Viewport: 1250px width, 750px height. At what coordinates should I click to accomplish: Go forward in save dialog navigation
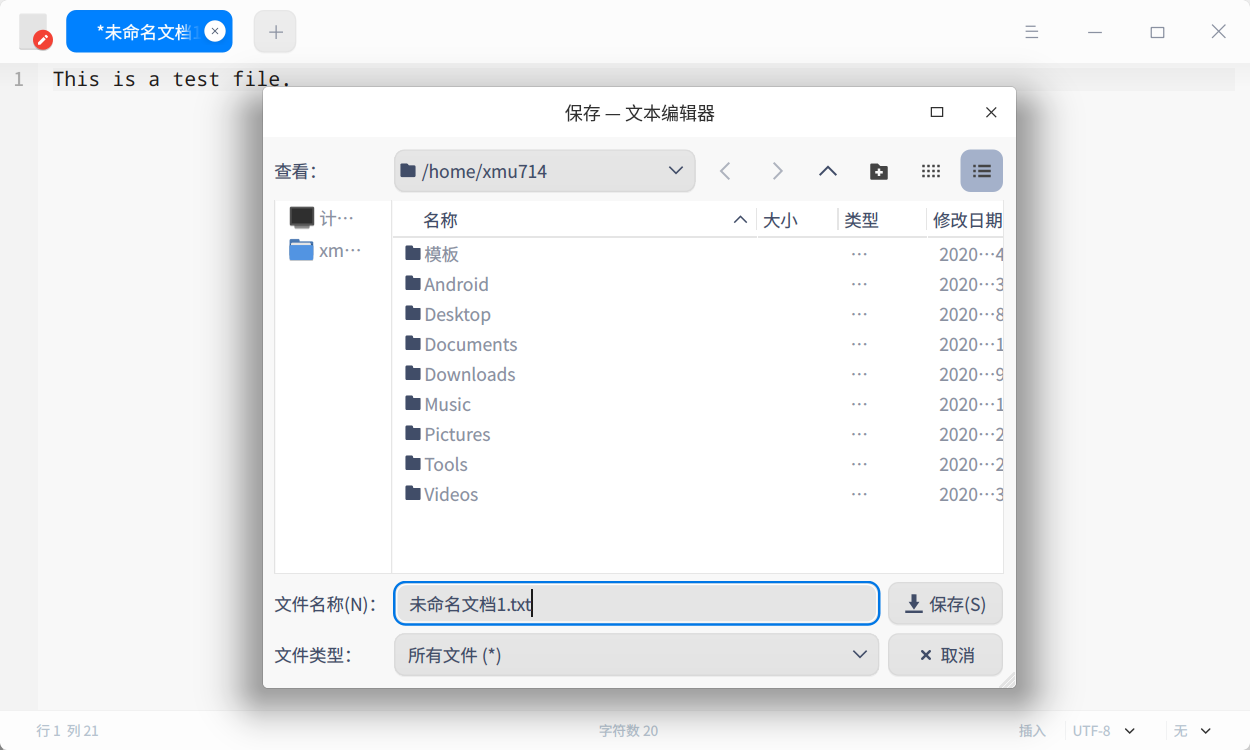pyautogui.click(x=777, y=171)
